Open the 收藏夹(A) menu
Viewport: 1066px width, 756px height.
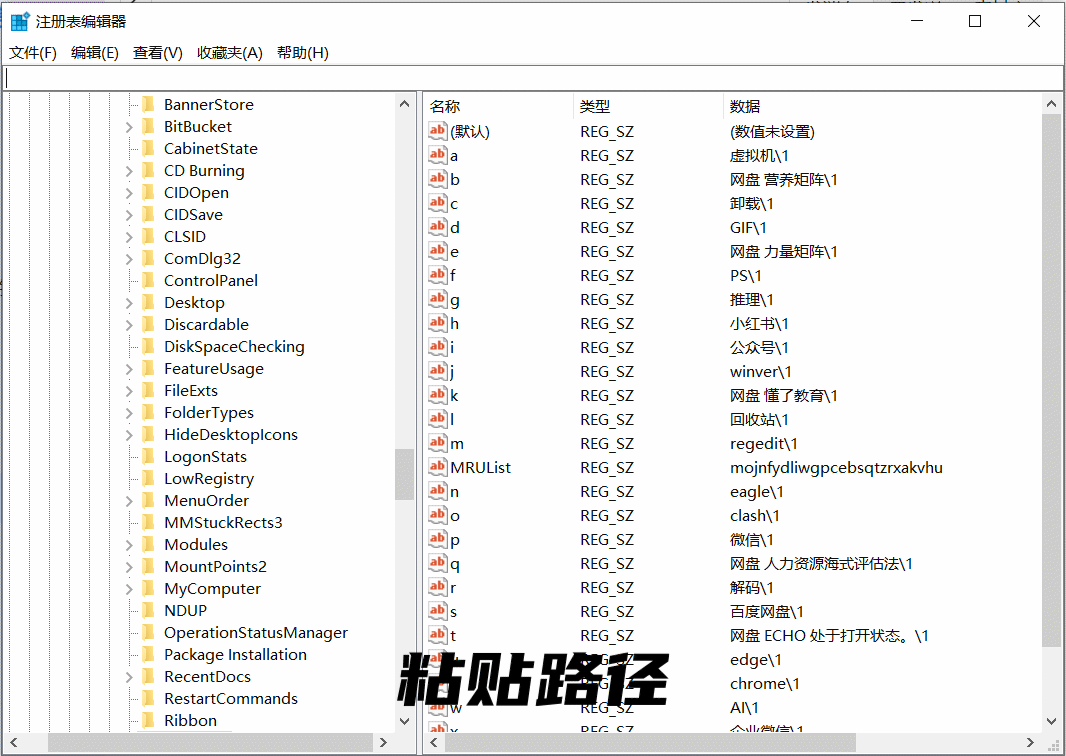229,53
